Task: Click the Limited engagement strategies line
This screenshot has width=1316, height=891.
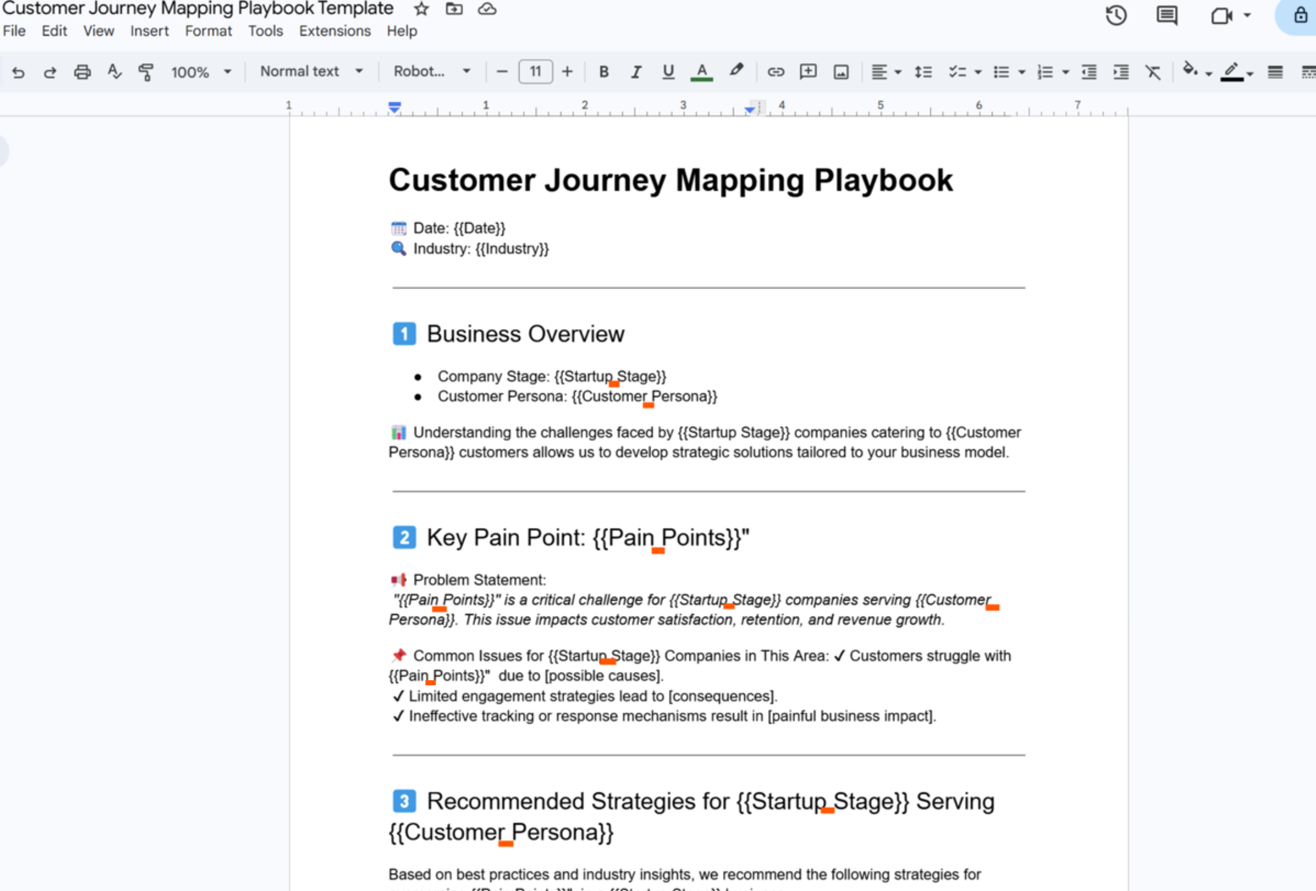Action: pos(585,696)
